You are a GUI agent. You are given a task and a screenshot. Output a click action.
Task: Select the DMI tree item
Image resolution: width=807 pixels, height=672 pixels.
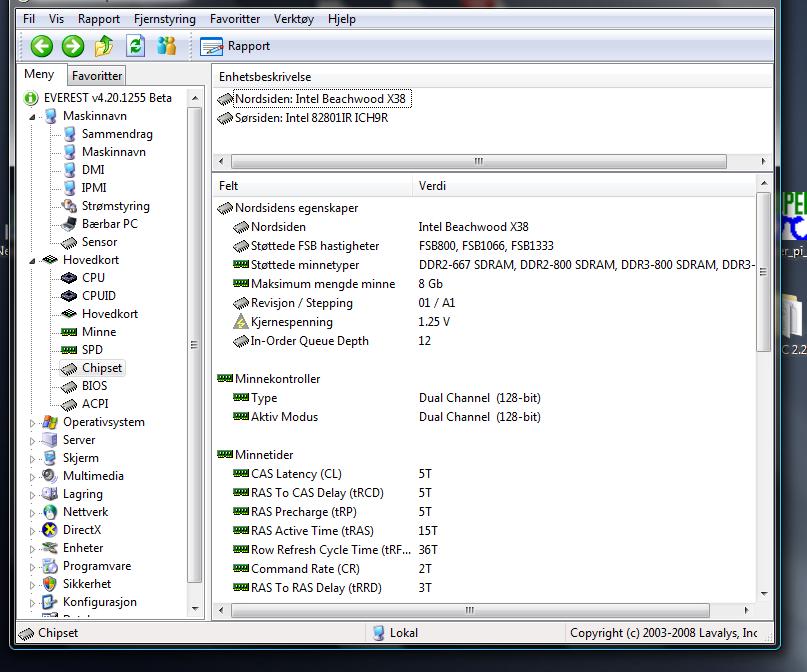point(93,170)
